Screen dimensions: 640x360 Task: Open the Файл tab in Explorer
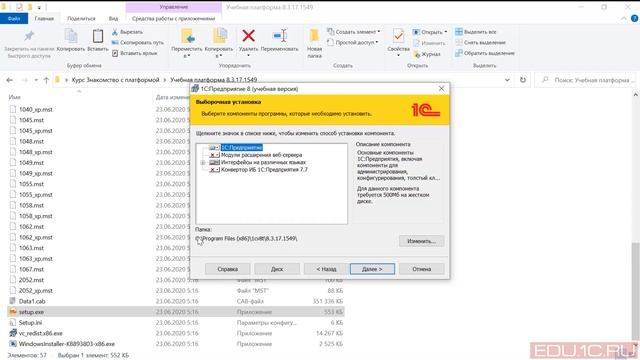click(x=14, y=18)
